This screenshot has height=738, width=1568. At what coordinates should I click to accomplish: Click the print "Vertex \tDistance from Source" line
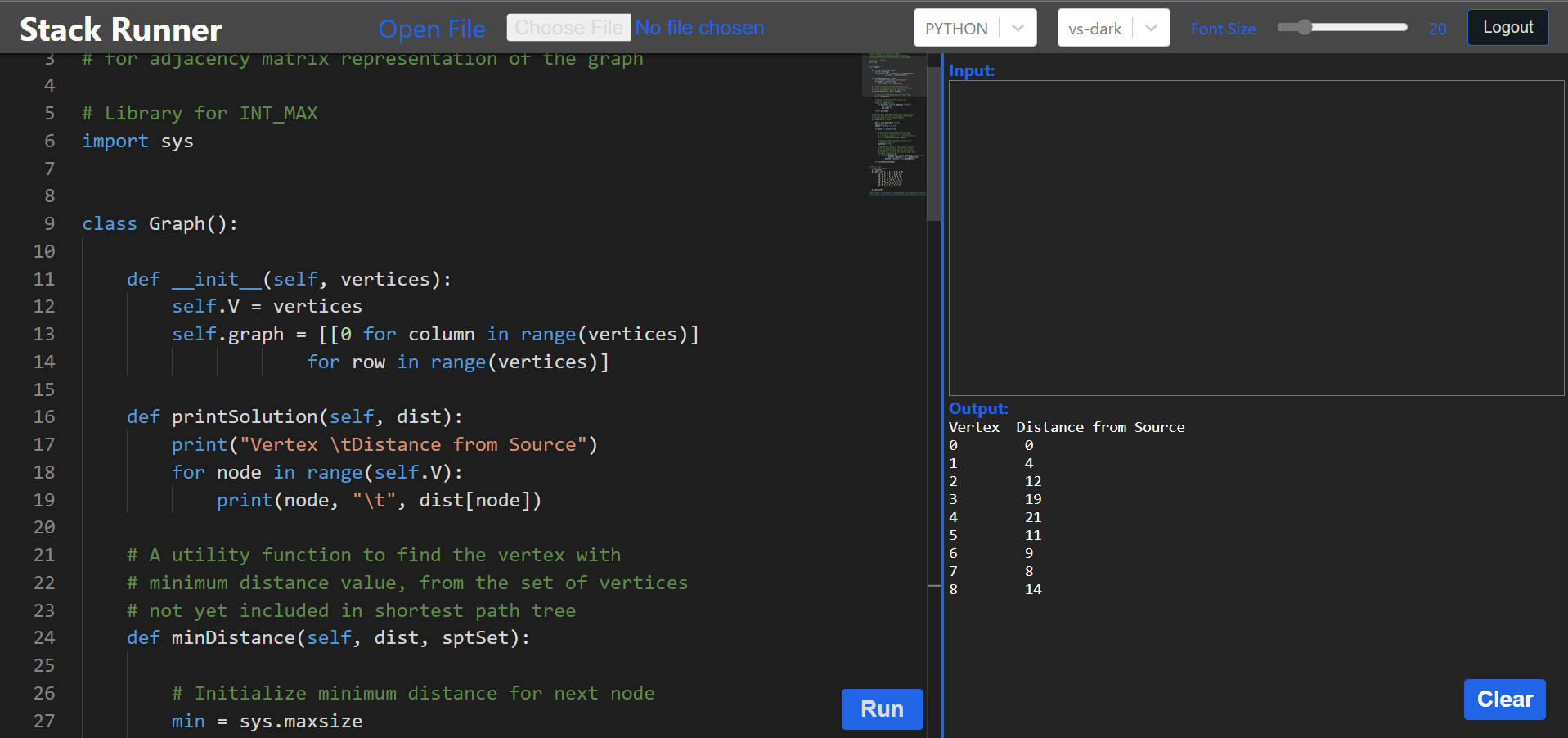(x=384, y=444)
